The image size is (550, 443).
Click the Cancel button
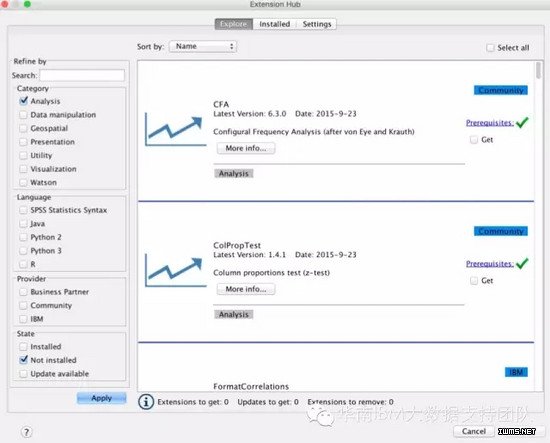pyautogui.click(x=474, y=431)
